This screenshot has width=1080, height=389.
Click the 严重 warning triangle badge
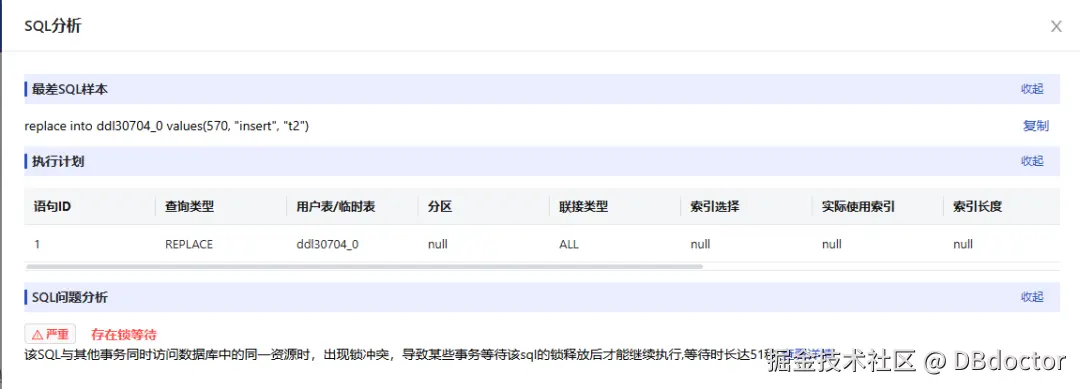pos(50,335)
